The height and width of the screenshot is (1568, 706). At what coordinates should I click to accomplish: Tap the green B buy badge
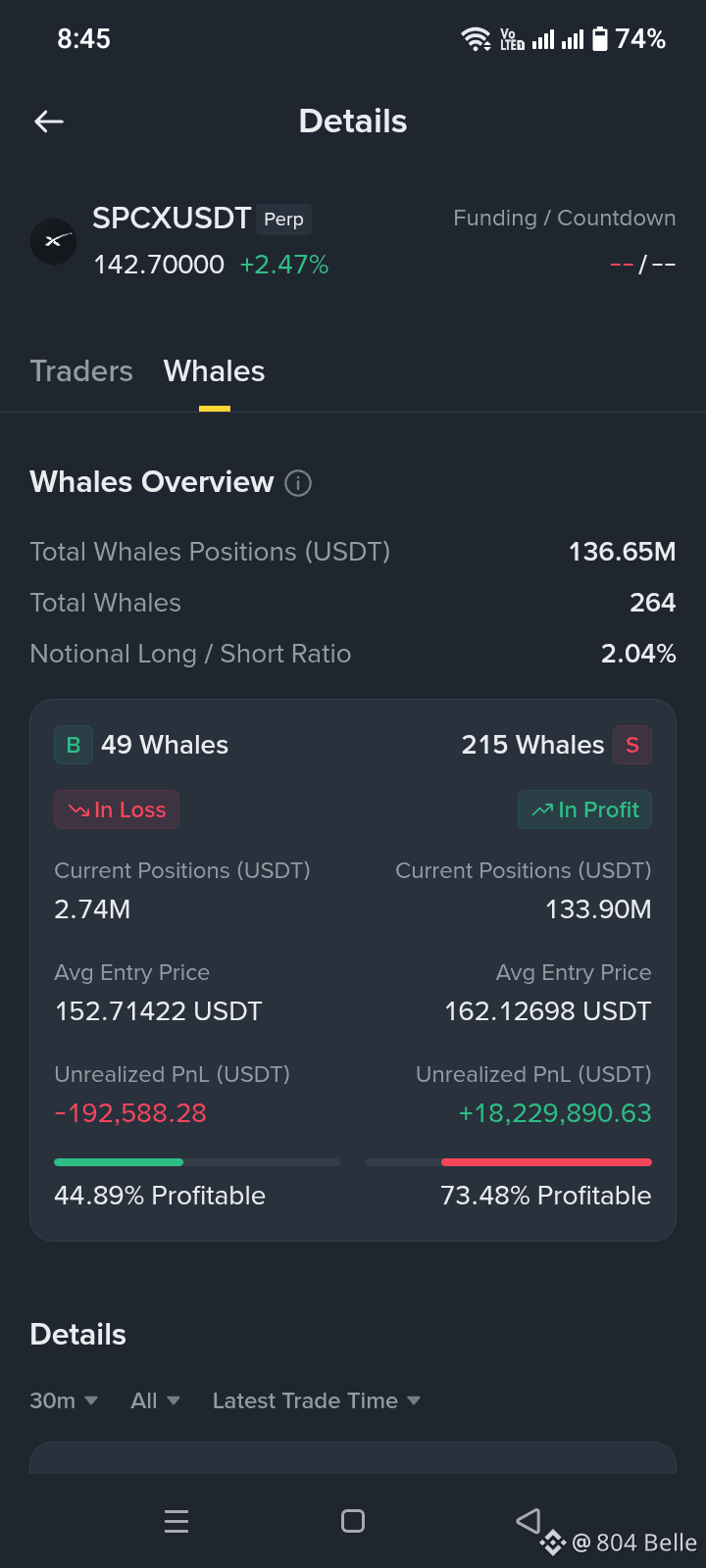pos(74,745)
